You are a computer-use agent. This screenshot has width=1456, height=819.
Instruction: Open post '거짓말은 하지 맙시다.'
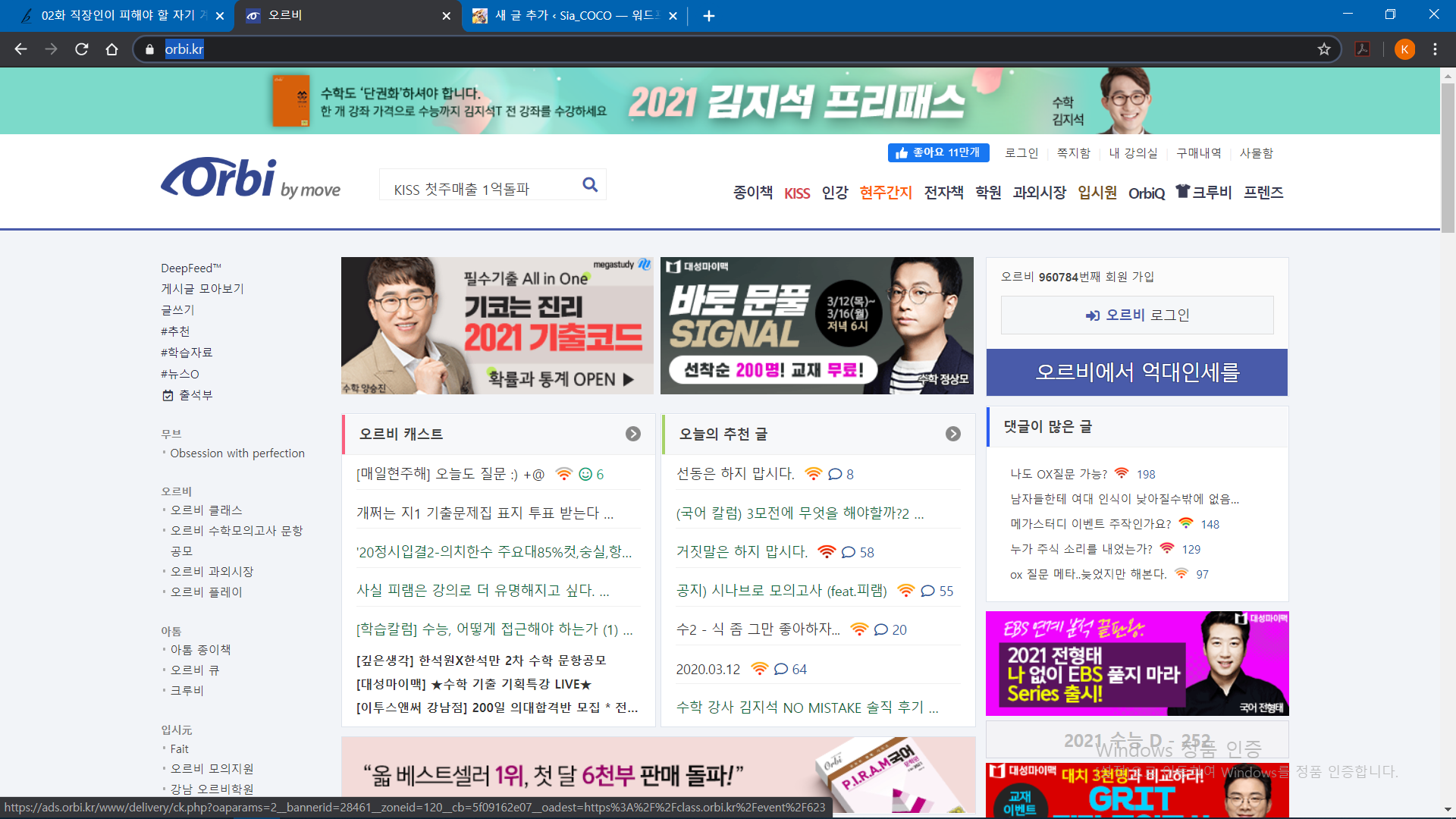tap(742, 552)
